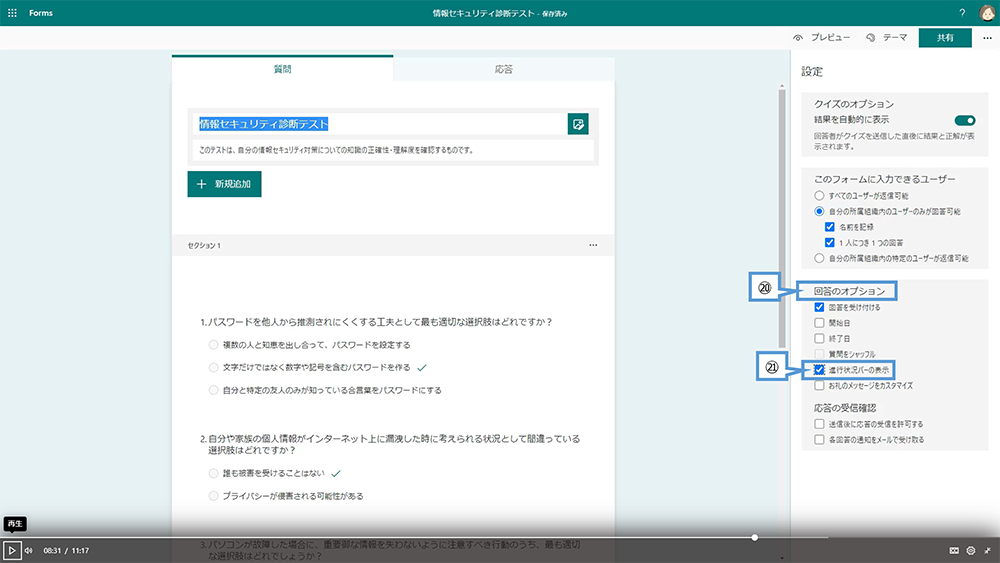Toggle 進行状況バーの表示 checkbox
The image size is (1000, 563).
pos(819,370)
